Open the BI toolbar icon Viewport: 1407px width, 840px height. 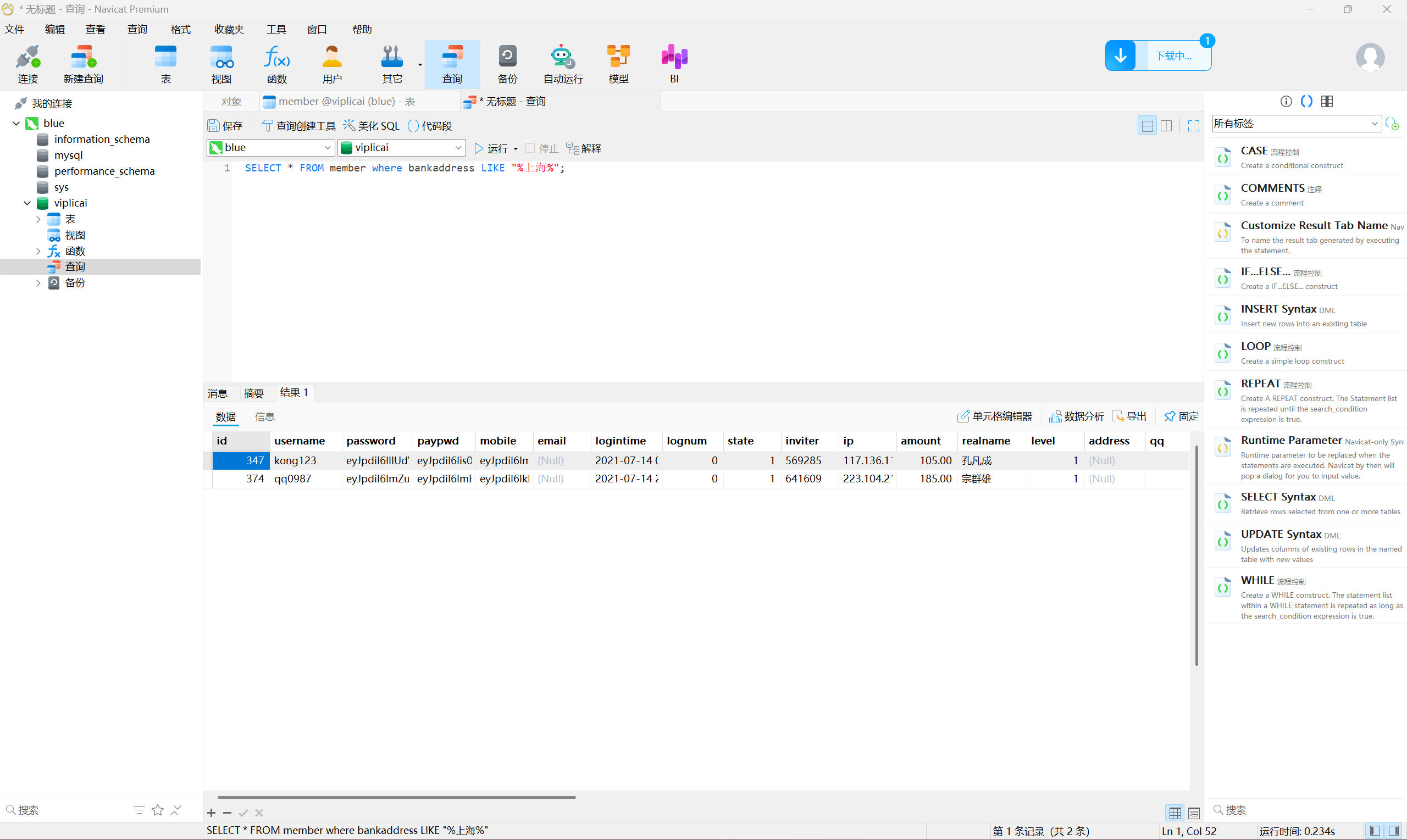674,64
